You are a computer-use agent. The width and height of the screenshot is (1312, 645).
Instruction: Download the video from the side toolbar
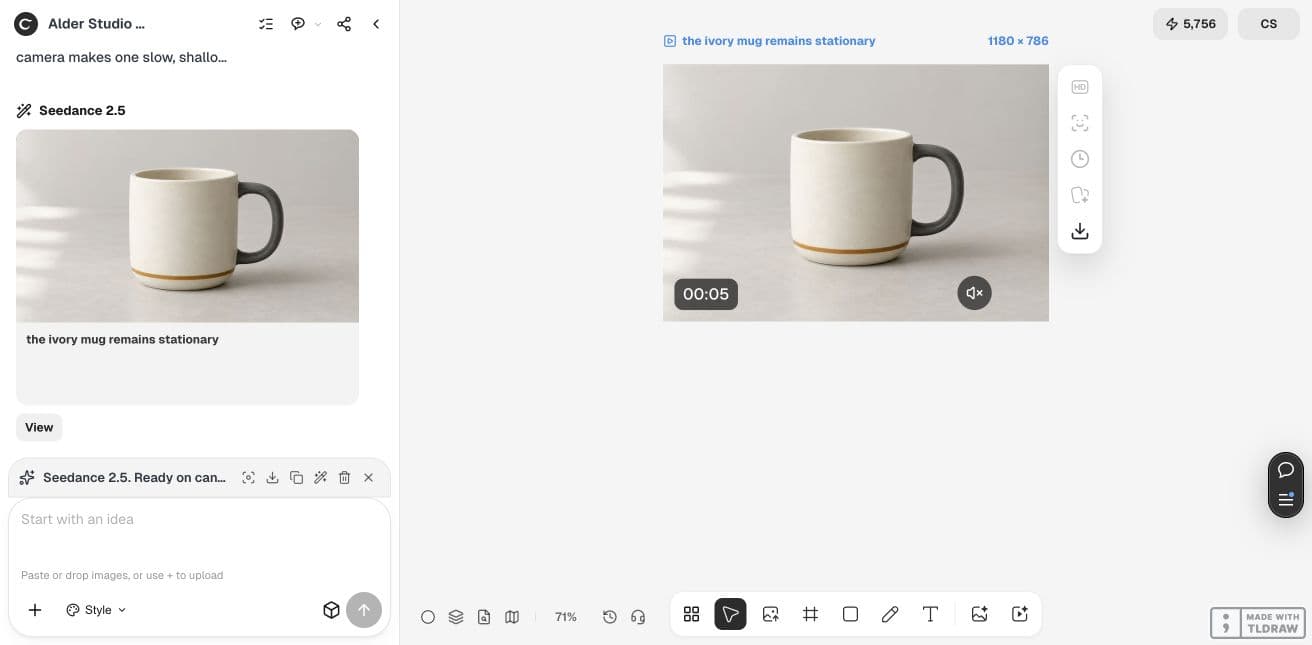(1080, 231)
